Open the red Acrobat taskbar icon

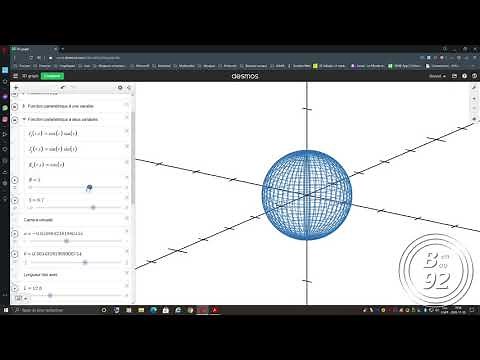click(x=215, y=310)
